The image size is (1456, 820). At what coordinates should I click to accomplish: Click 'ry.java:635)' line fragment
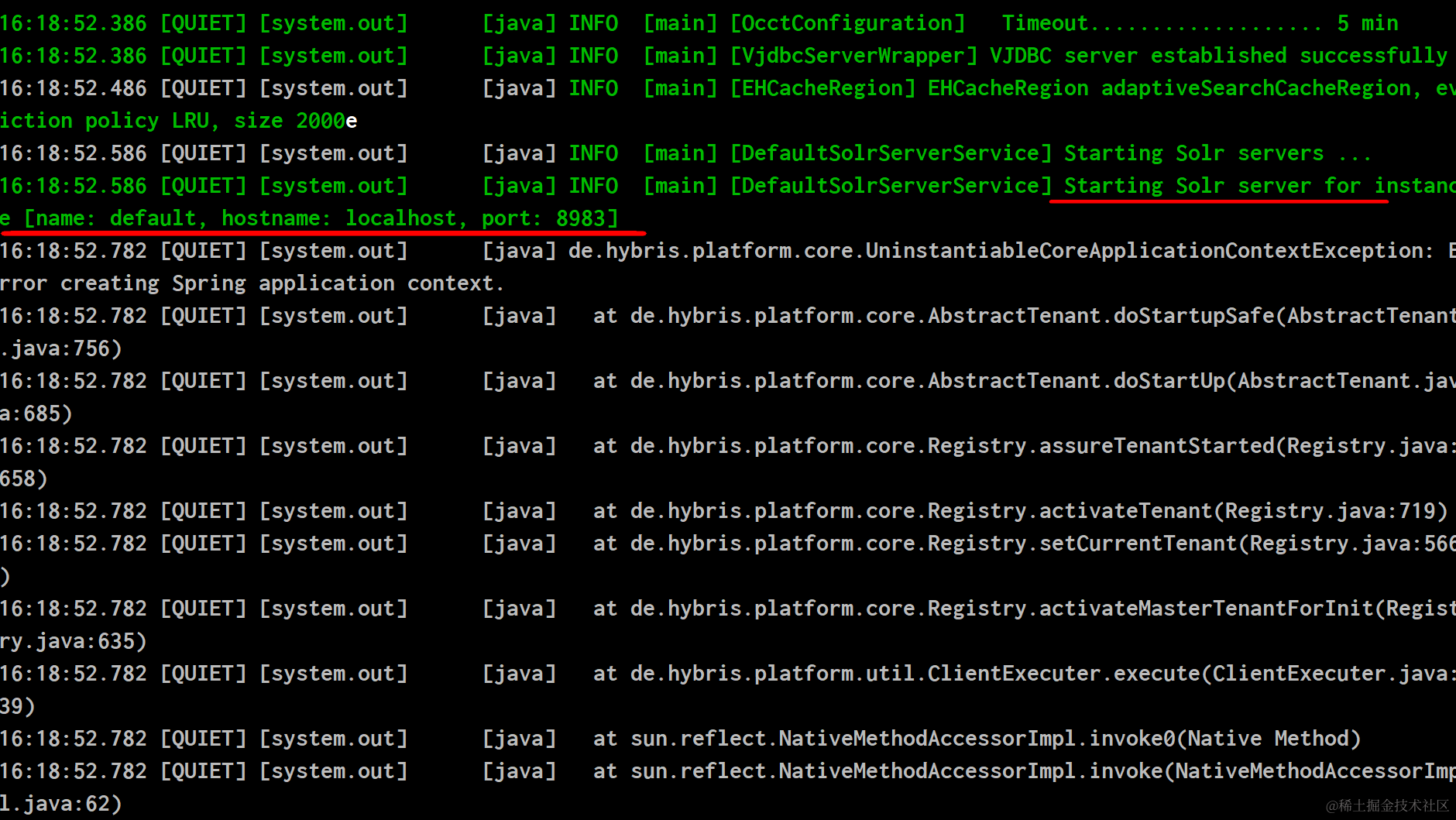pos(74,641)
